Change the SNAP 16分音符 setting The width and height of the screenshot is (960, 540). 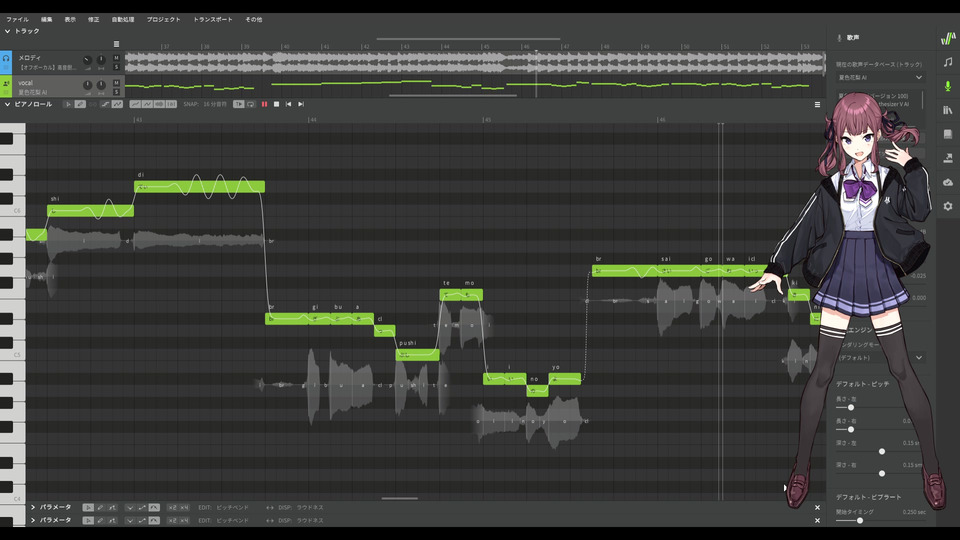[x=215, y=104]
